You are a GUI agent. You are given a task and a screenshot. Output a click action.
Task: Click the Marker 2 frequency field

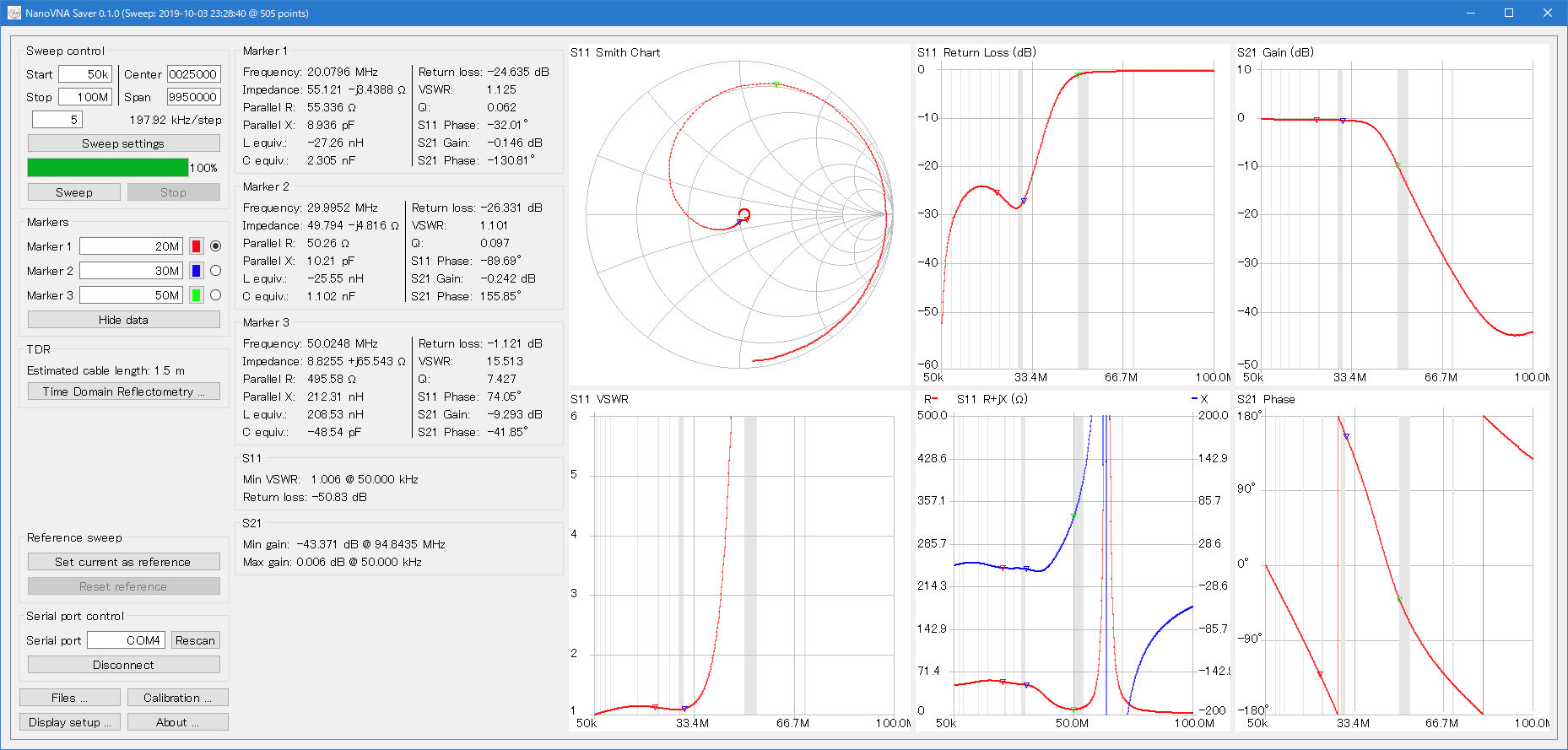pyautogui.click(x=131, y=271)
